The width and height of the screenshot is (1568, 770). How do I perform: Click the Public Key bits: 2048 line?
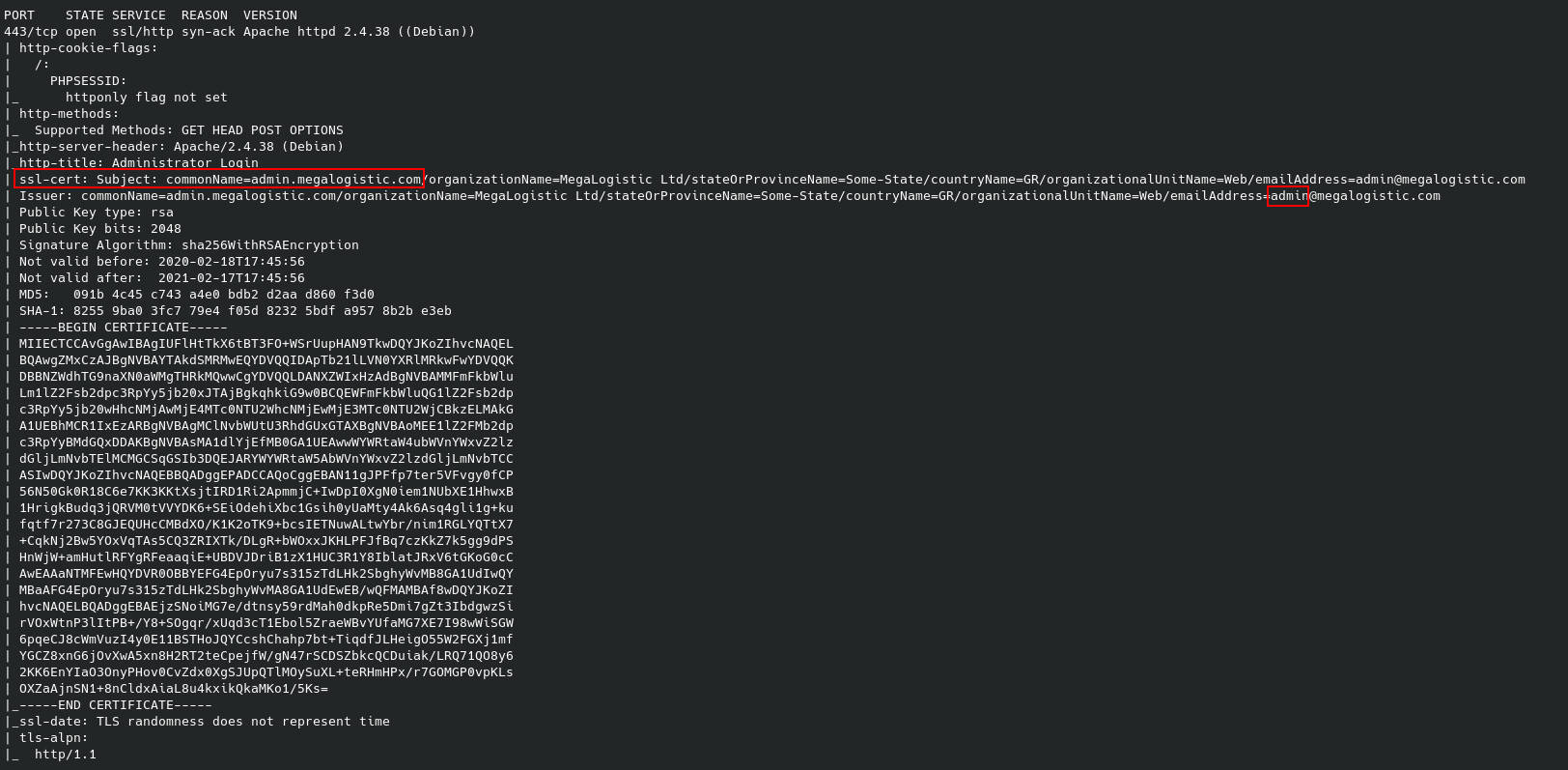tap(100, 228)
